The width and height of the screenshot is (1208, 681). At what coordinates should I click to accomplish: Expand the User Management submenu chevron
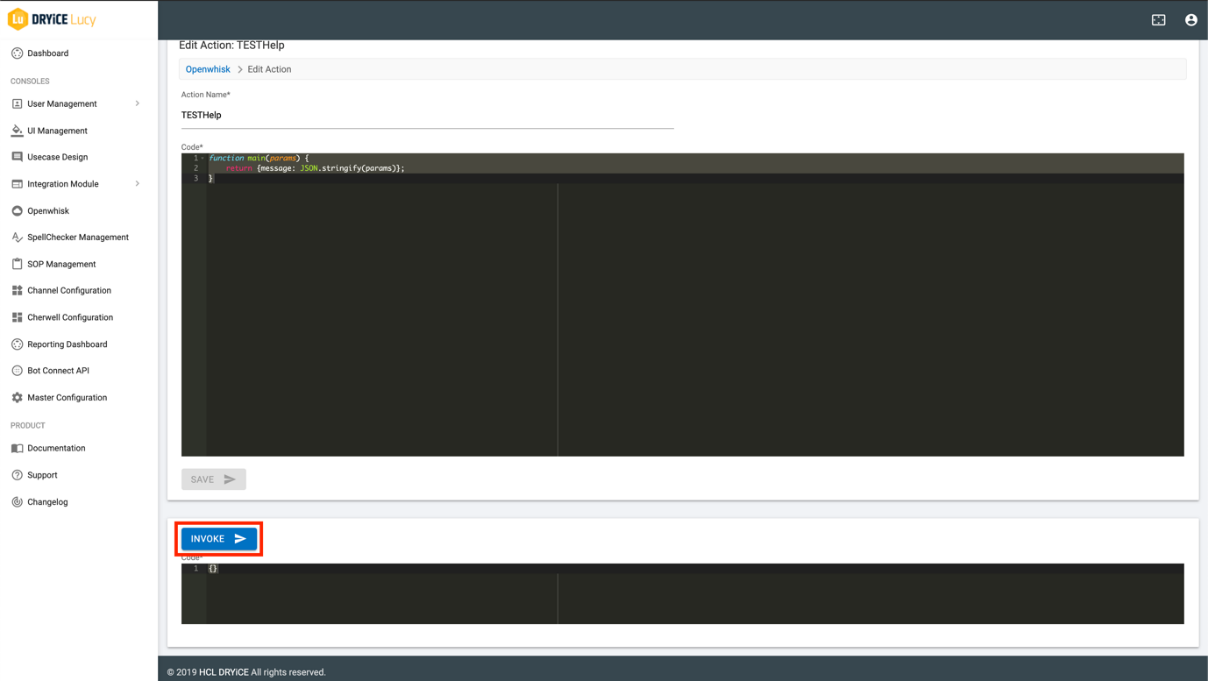point(137,104)
